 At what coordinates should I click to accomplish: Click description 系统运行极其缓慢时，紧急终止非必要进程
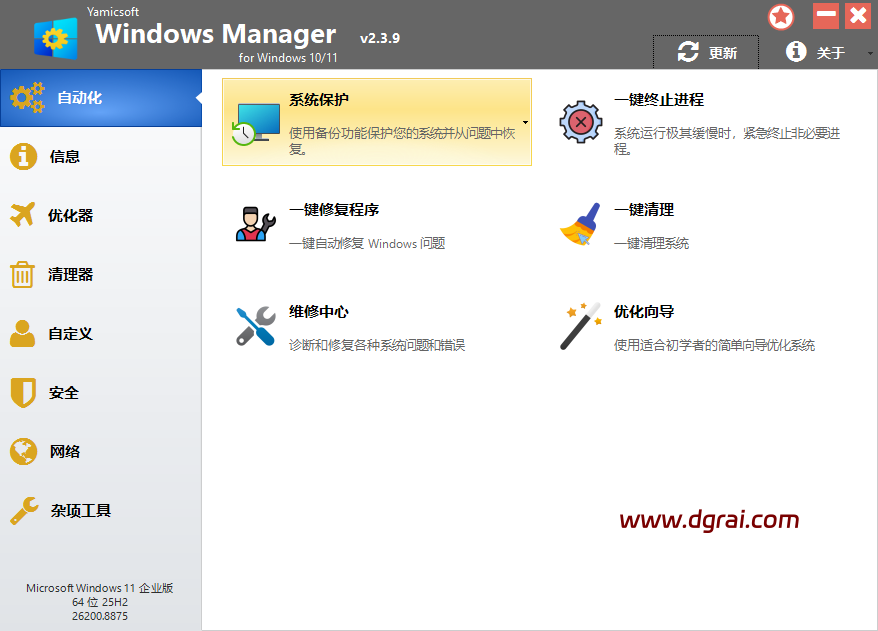tap(727, 141)
